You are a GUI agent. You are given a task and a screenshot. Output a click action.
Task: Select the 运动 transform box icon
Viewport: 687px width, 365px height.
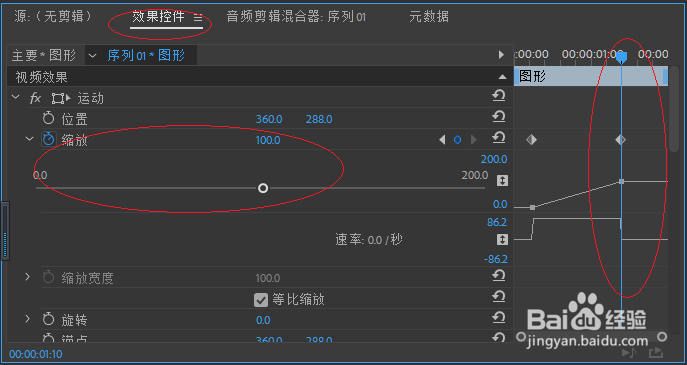[x=60, y=98]
